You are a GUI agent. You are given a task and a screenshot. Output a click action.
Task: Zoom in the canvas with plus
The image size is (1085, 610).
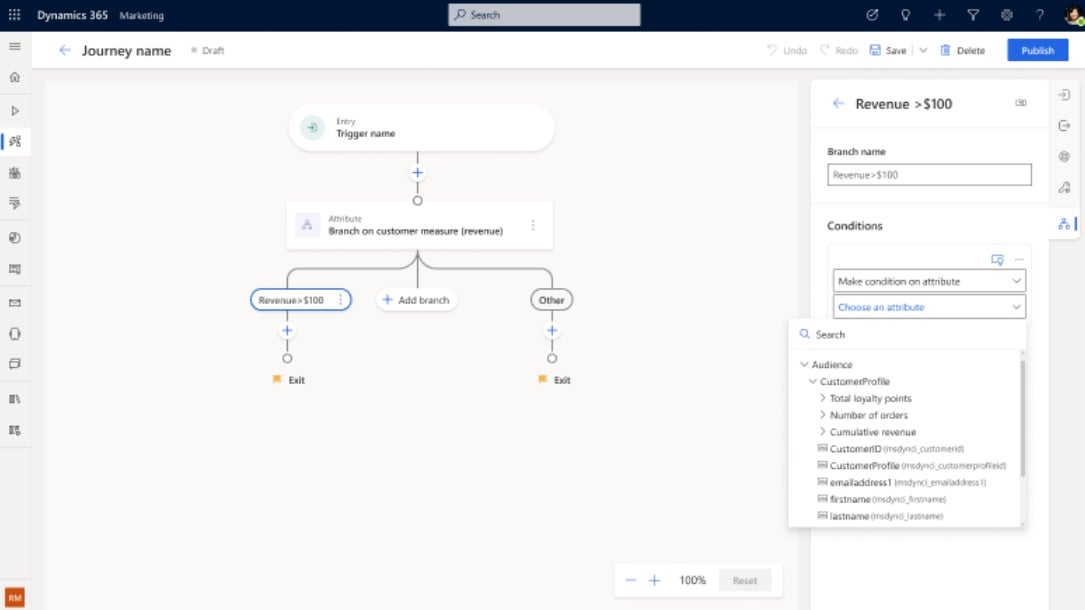pos(654,580)
